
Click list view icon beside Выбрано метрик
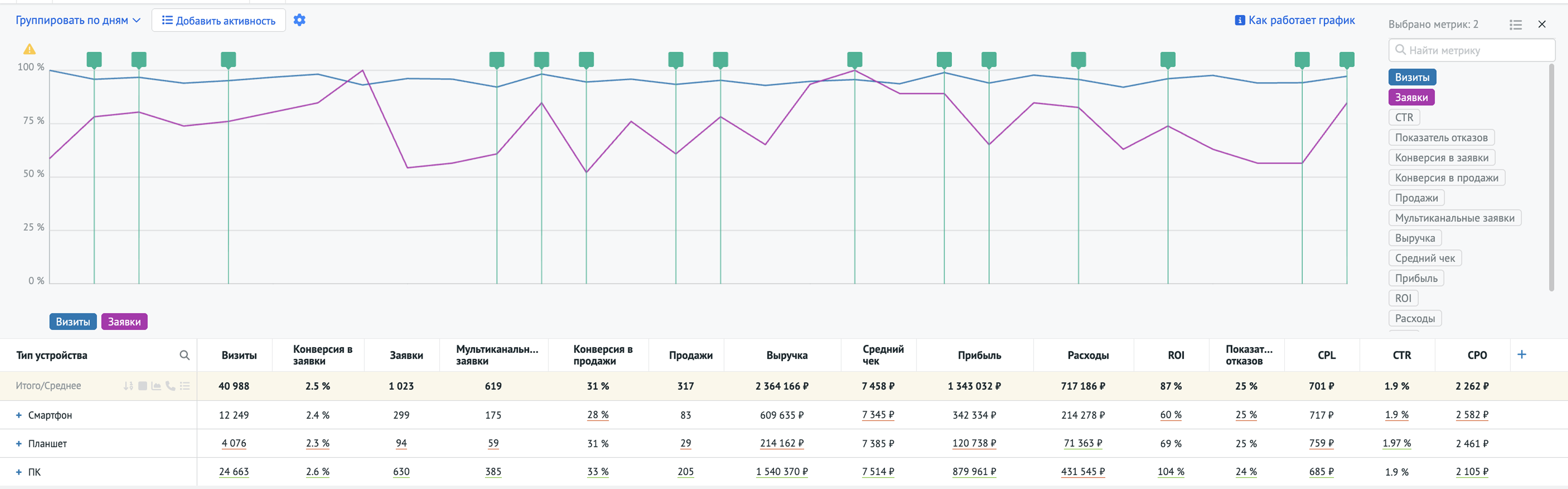[x=1515, y=24]
